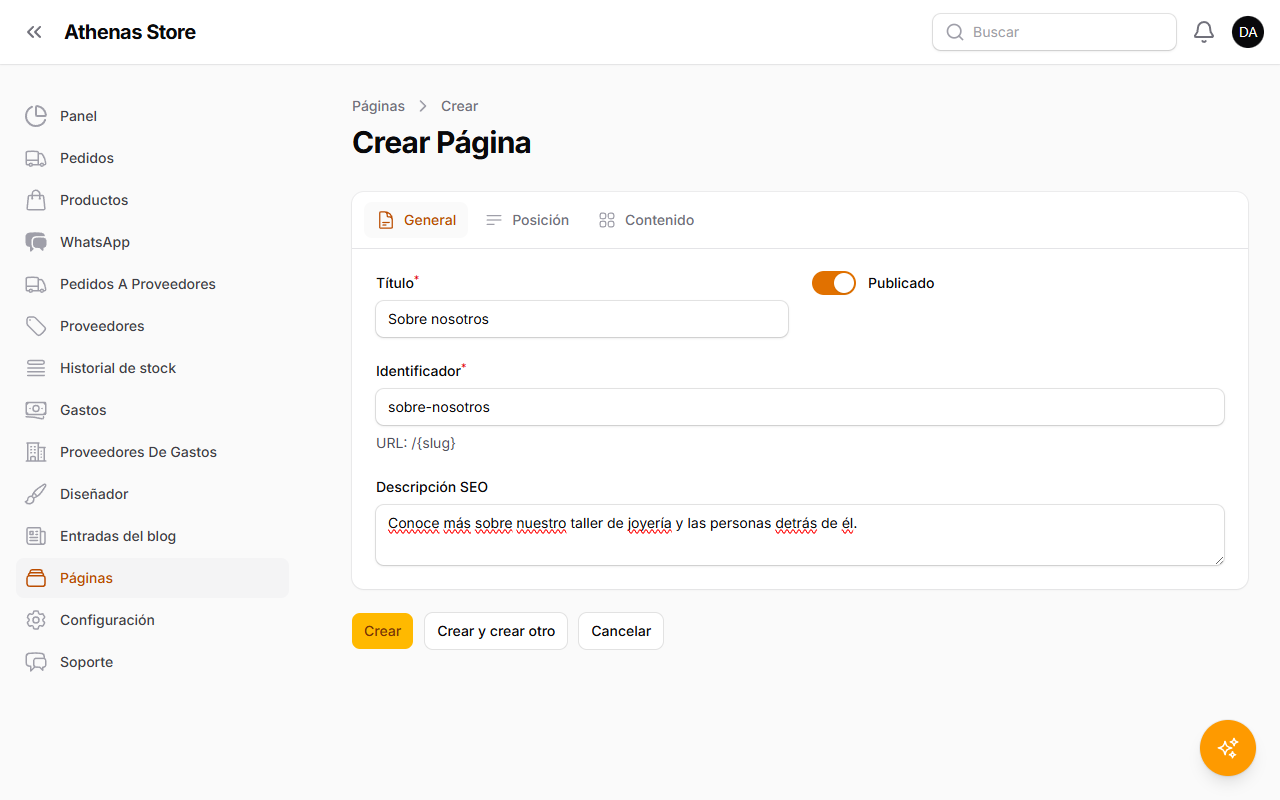Click the Pedidos A Proveedores truck icon
Viewport: 1280px width, 800px height.
(x=36, y=284)
